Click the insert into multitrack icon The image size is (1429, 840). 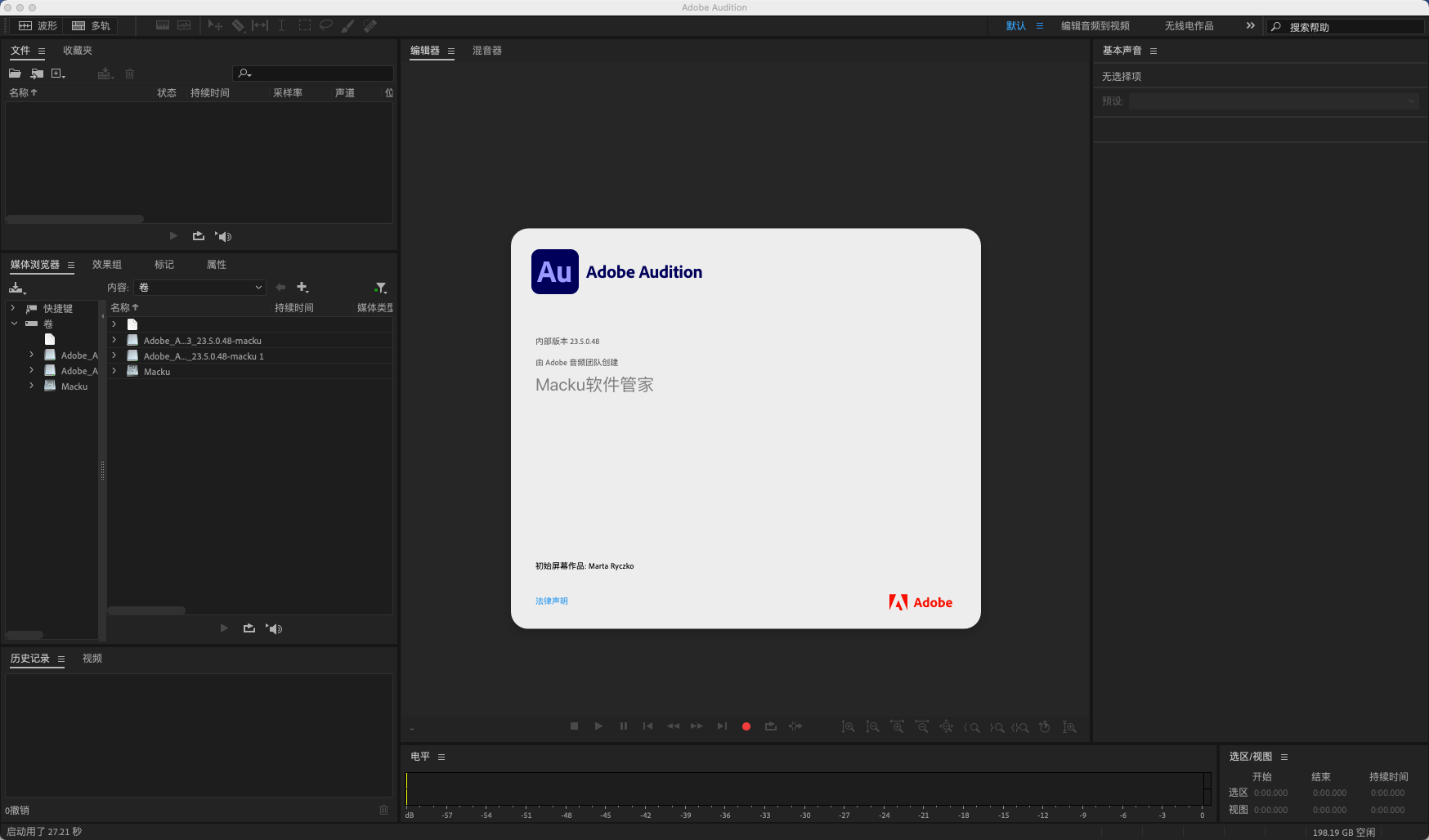pyautogui.click(x=105, y=74)
